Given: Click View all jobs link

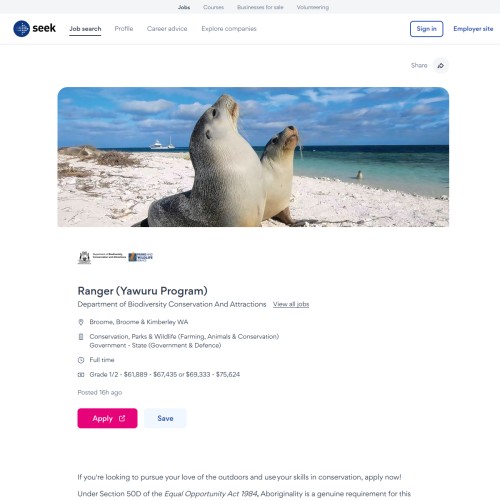Looking at the screenshot, I should point(291,304).
